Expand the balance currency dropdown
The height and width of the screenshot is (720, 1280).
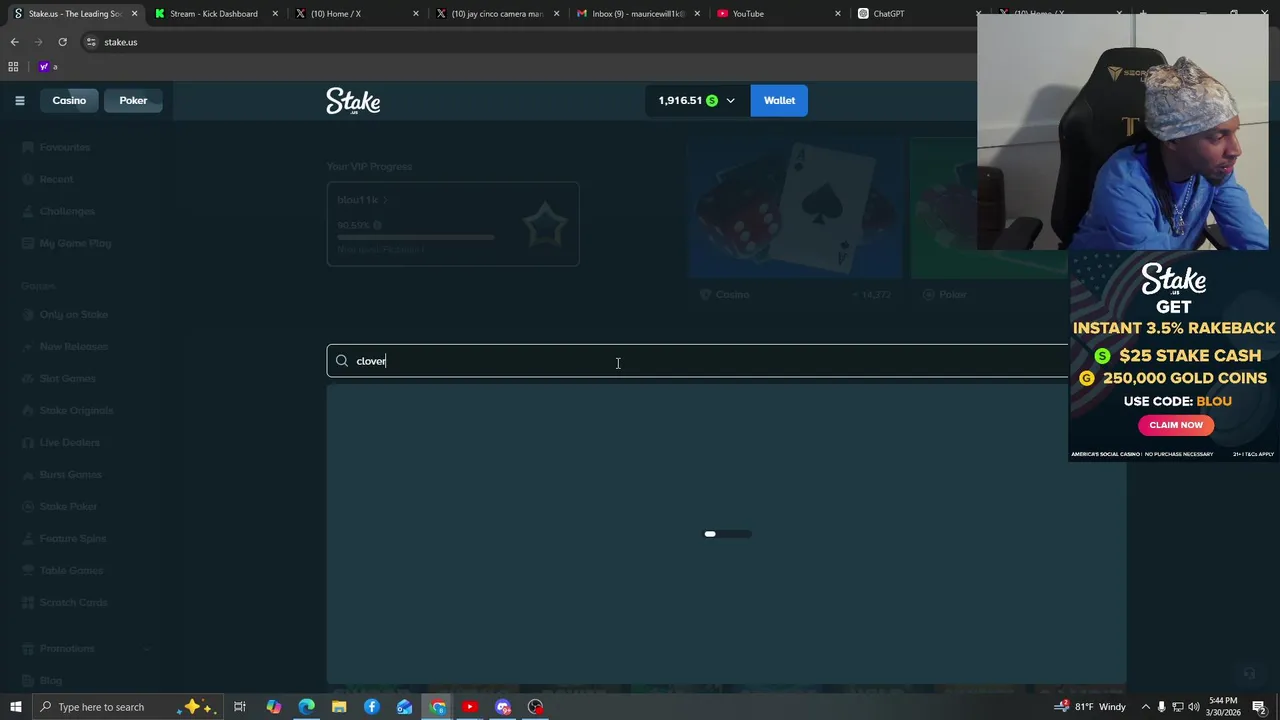click(730, 101)
